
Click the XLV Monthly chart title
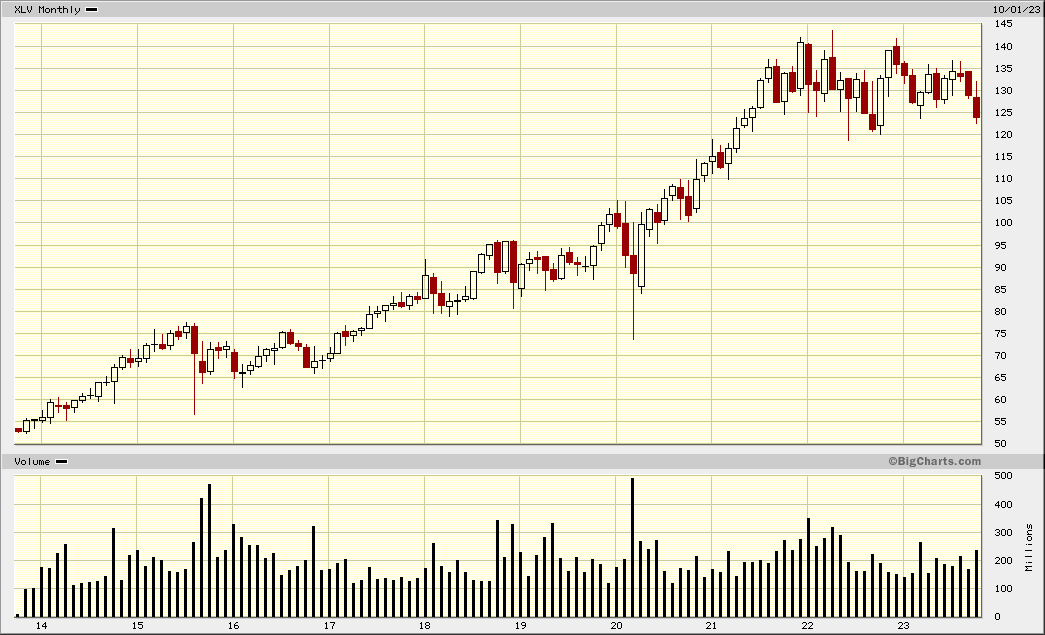click(47, 9)
